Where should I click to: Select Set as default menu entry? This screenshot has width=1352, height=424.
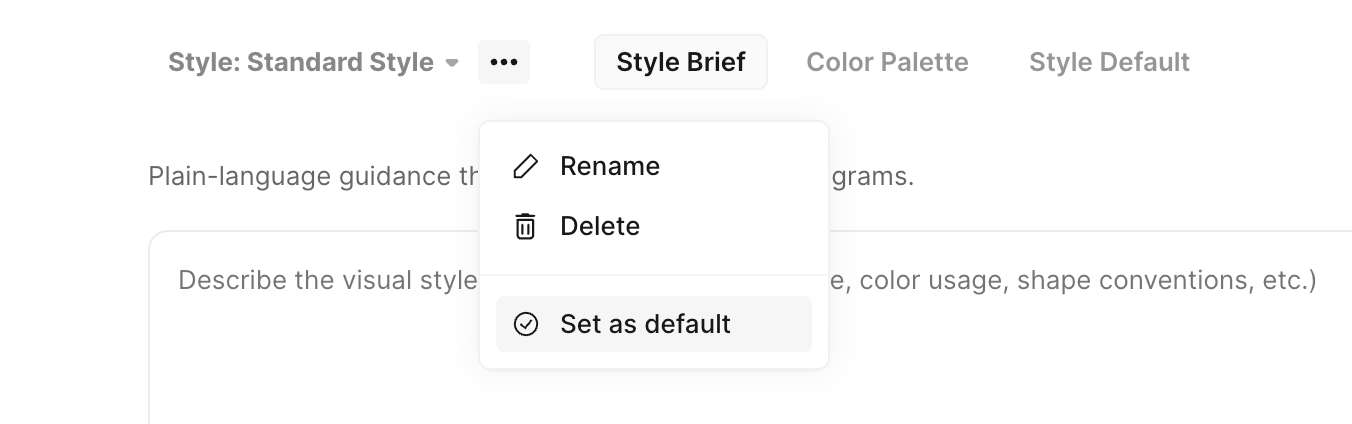[x=654, y=324]
